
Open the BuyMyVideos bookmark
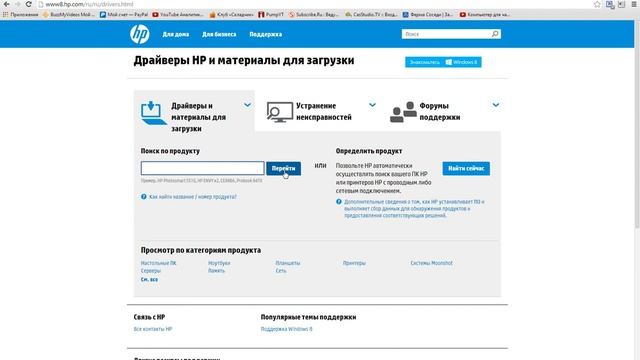69,14
